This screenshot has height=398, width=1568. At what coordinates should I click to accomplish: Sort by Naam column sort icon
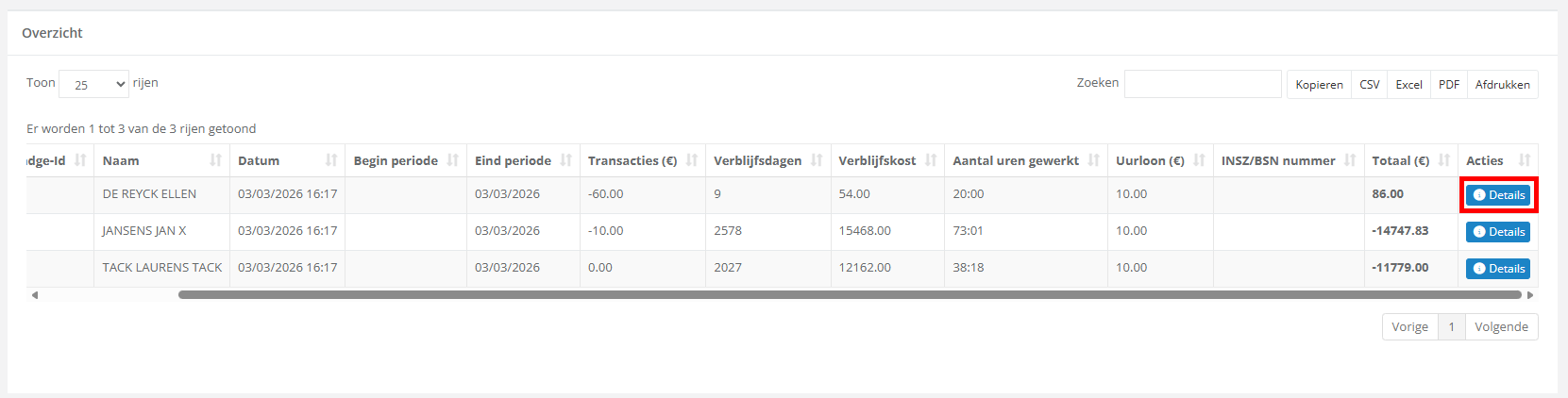click(216, 160)
